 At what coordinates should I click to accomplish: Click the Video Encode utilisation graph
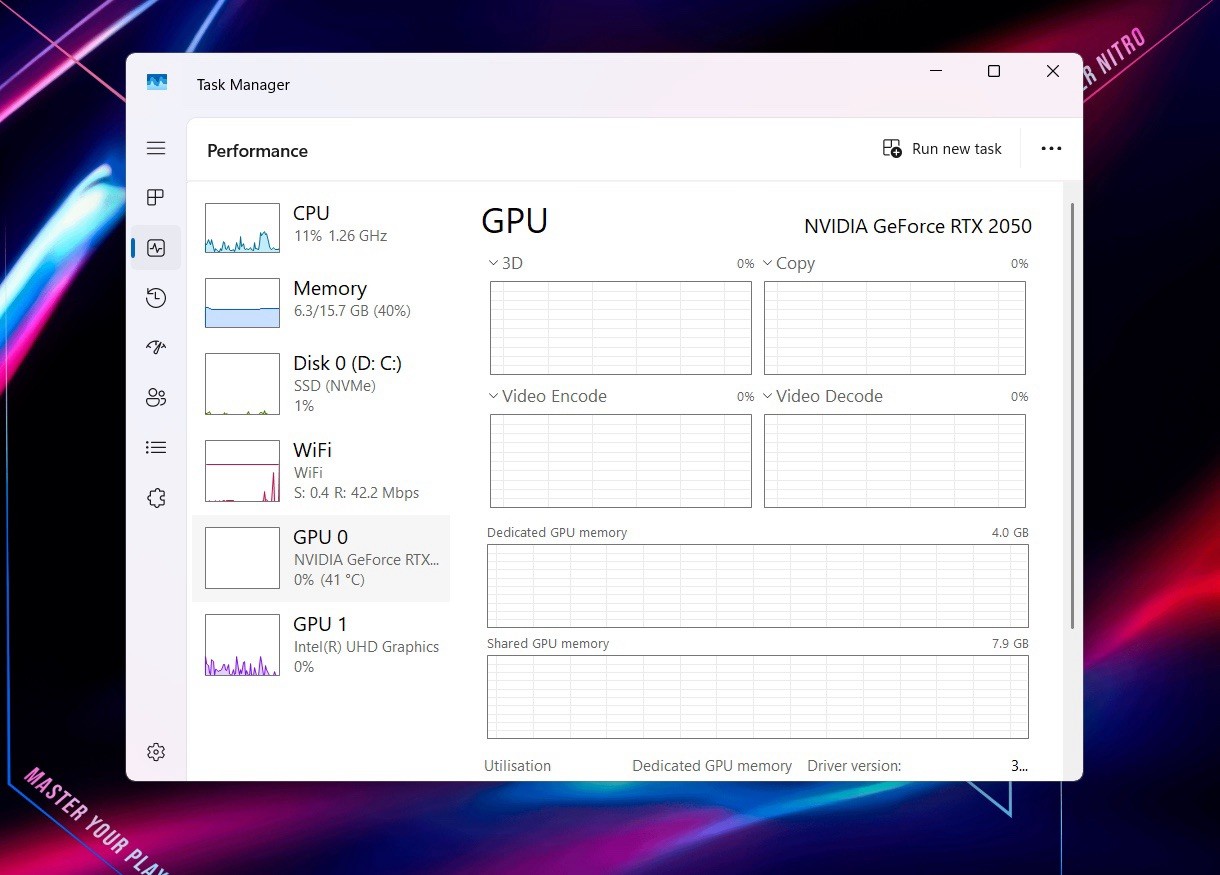(x=621, y=461)
